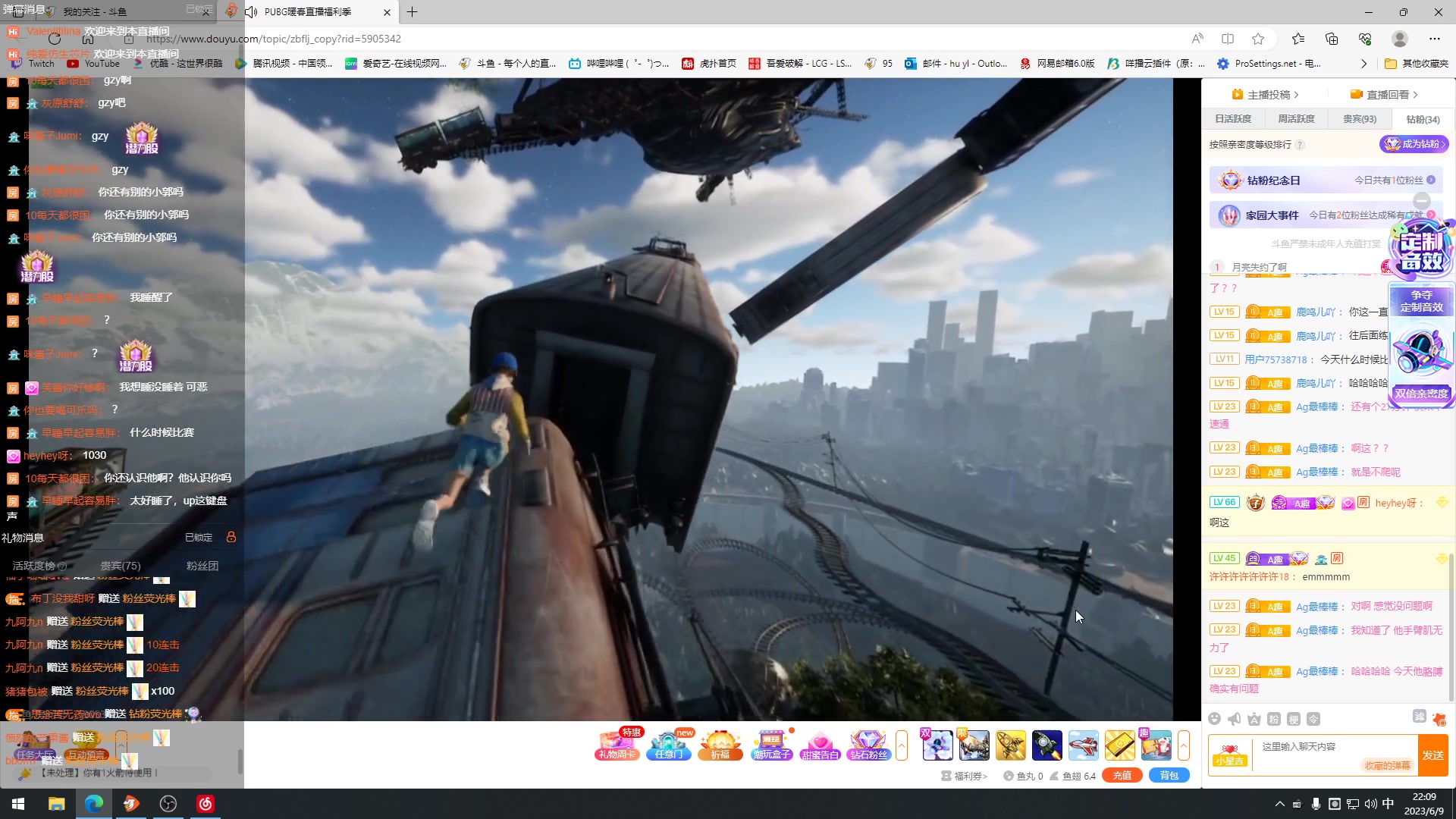Open the 礼物周卡 gift card icon
The height and width of the screenshot is (819, 1456).
[617, 745]
